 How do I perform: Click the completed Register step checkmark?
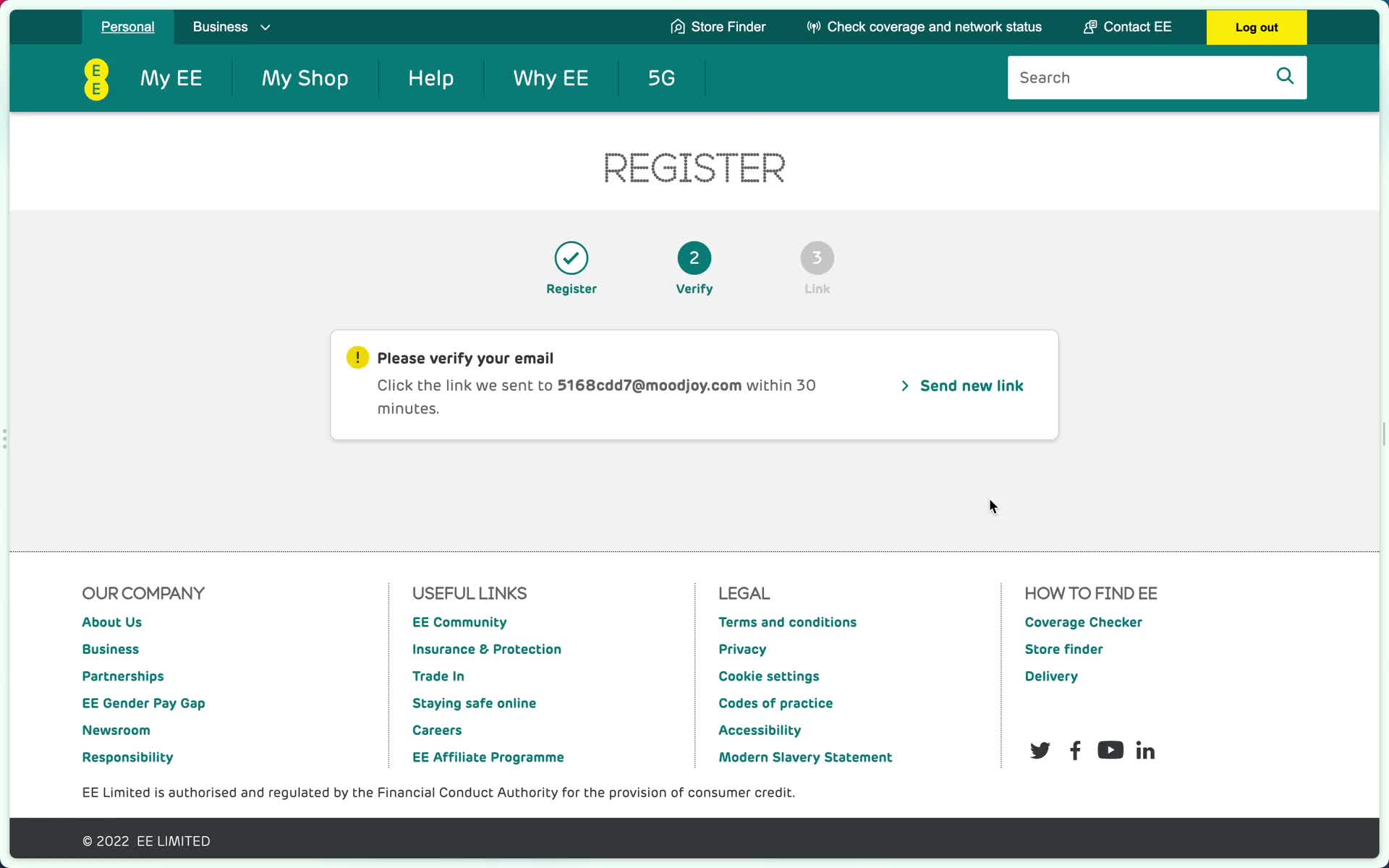tap(572, 258)
